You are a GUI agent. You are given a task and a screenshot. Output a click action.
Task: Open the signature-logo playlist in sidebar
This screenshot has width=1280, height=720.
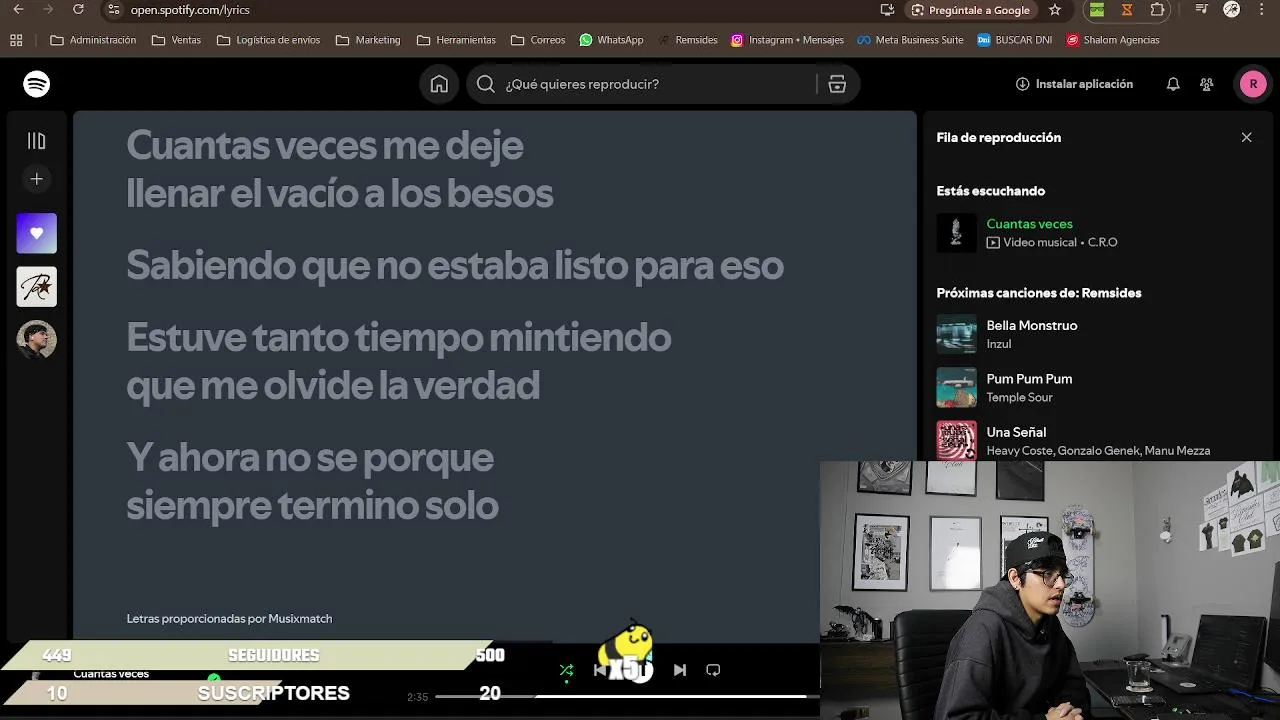coord(37,287)
